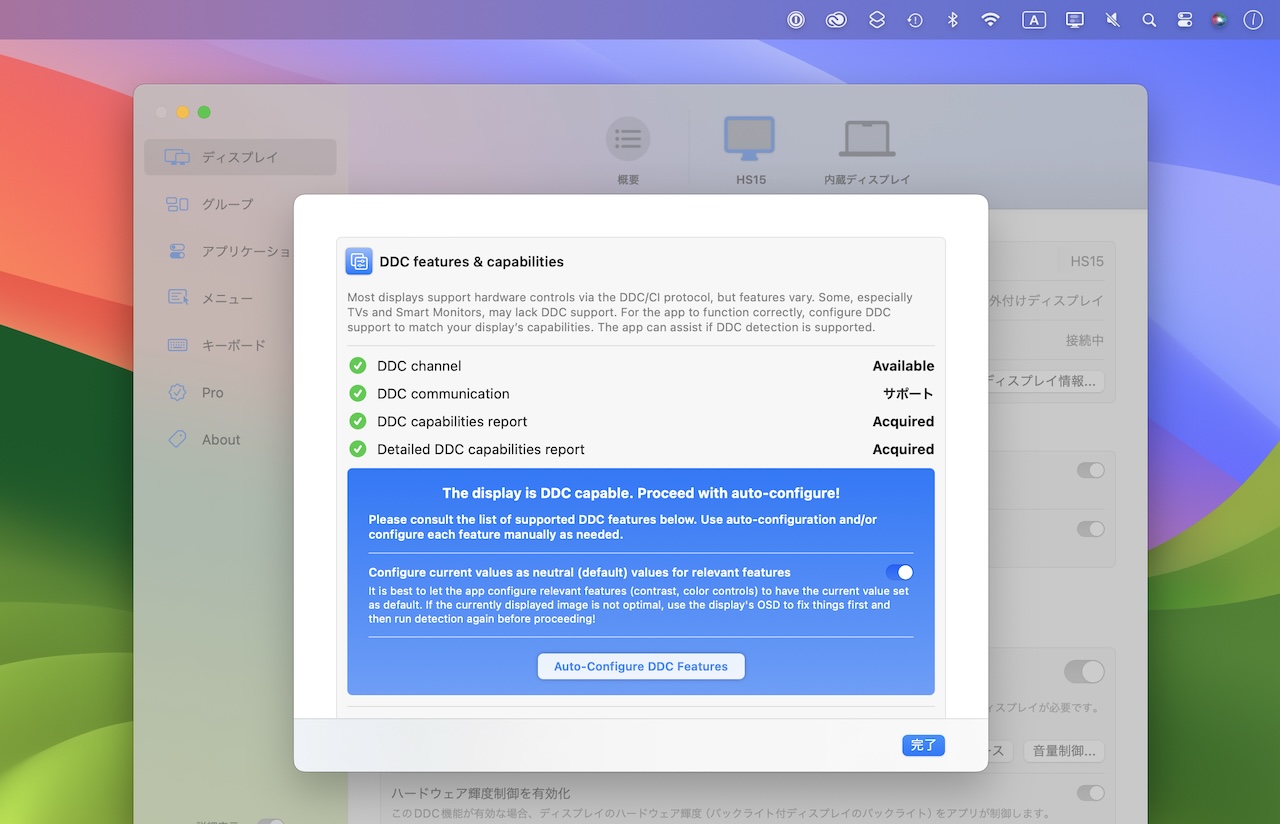Viewport: 1280px width, 824px height.
Task: Click the HS15 name field in background
Action: click(x=1087, y=261)
